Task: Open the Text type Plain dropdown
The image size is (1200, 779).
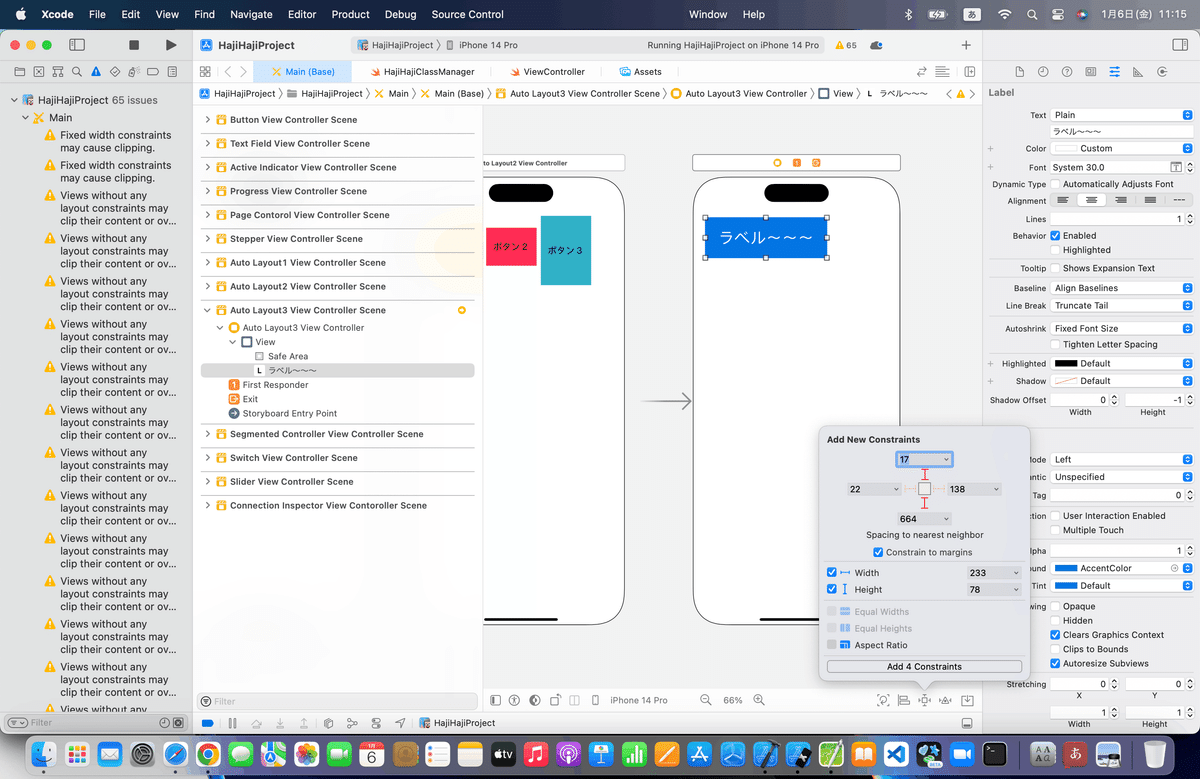Action: pyautogui.click(x=1122, y=115)
